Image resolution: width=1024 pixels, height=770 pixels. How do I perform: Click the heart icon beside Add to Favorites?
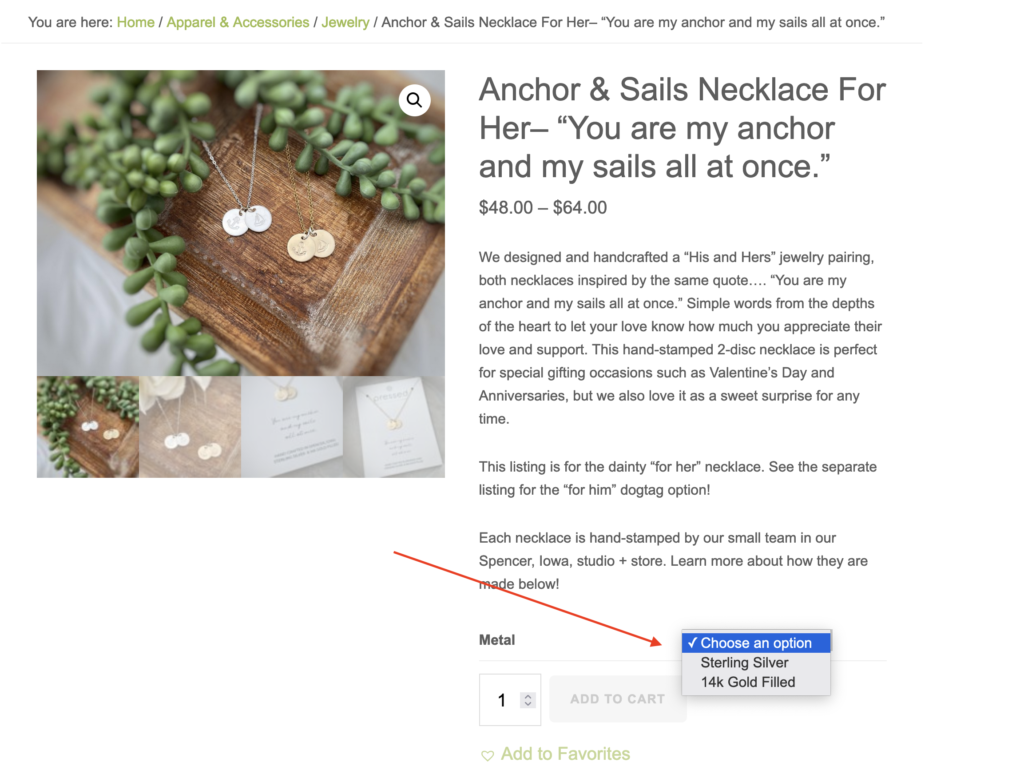[x=487, y=755]
